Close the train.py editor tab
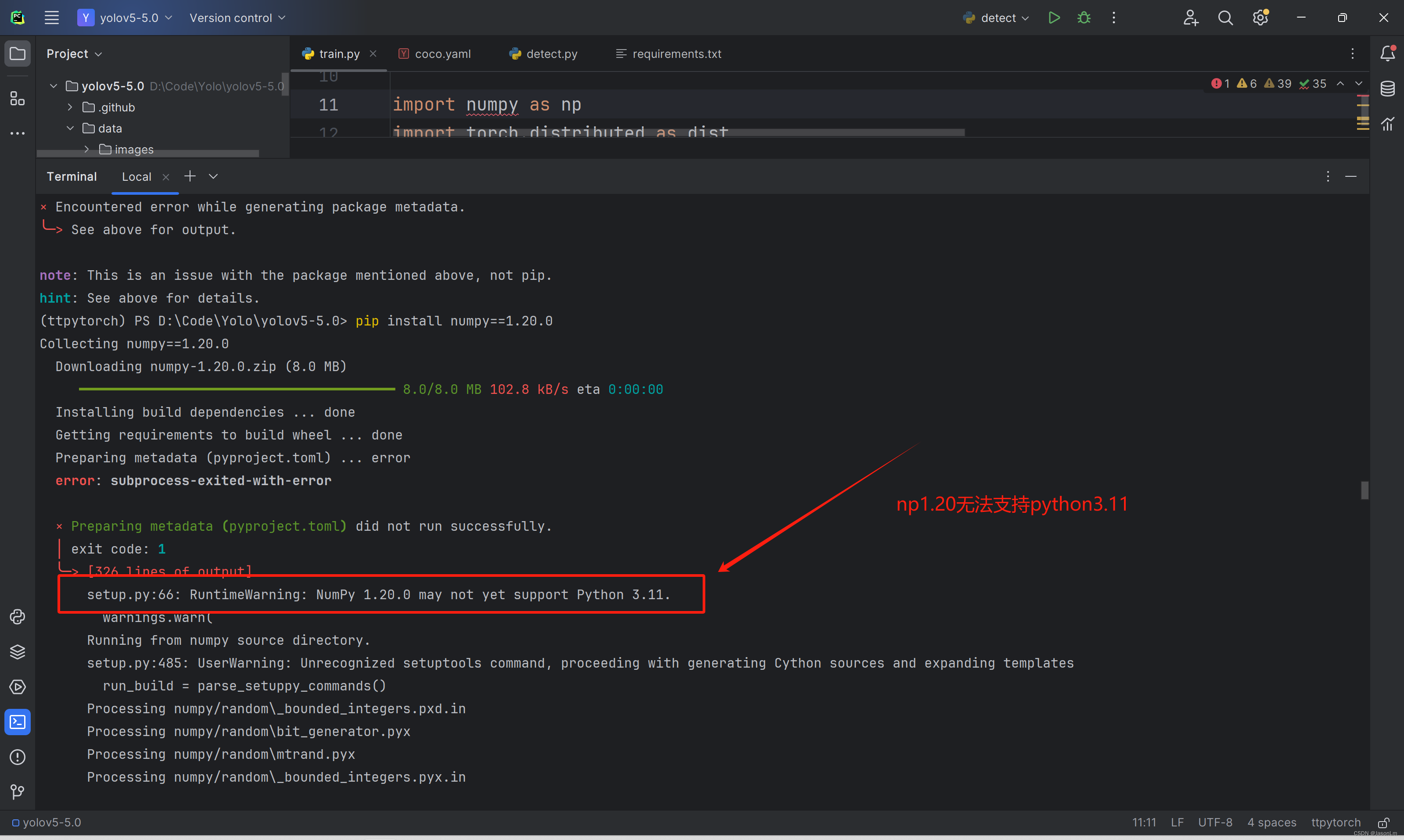Screen dimensions: 1404x840 point(373,53)
